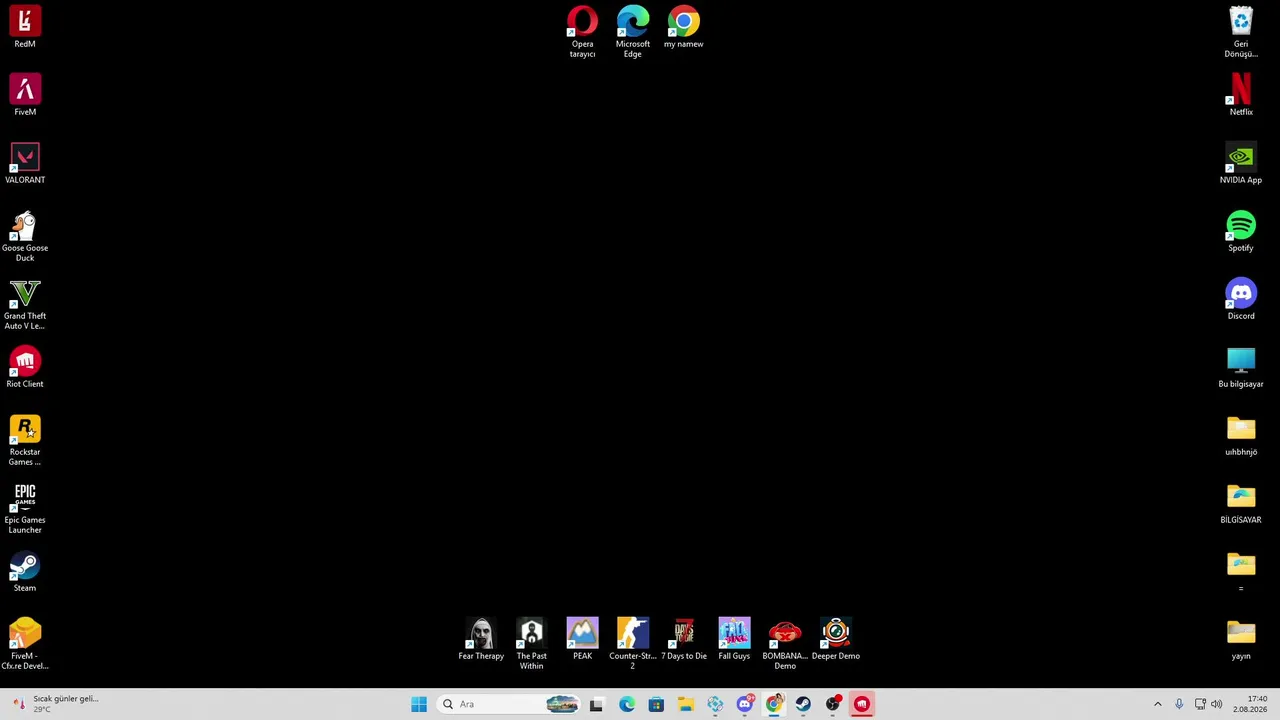
Task: Open the clock and date panel
Action: pyautogui.click(x=1250, y=704)
